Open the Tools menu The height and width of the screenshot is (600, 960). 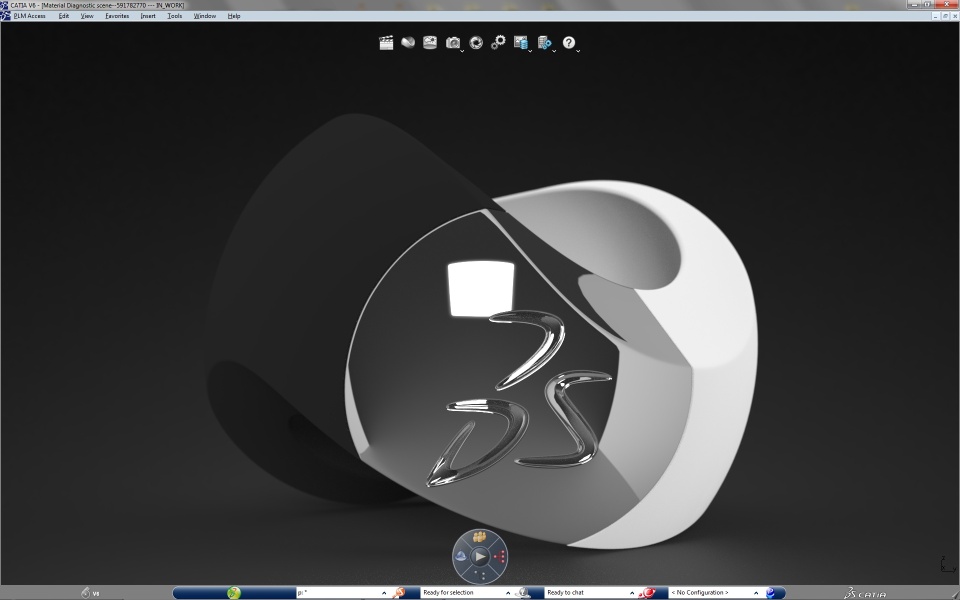[174, 16]
